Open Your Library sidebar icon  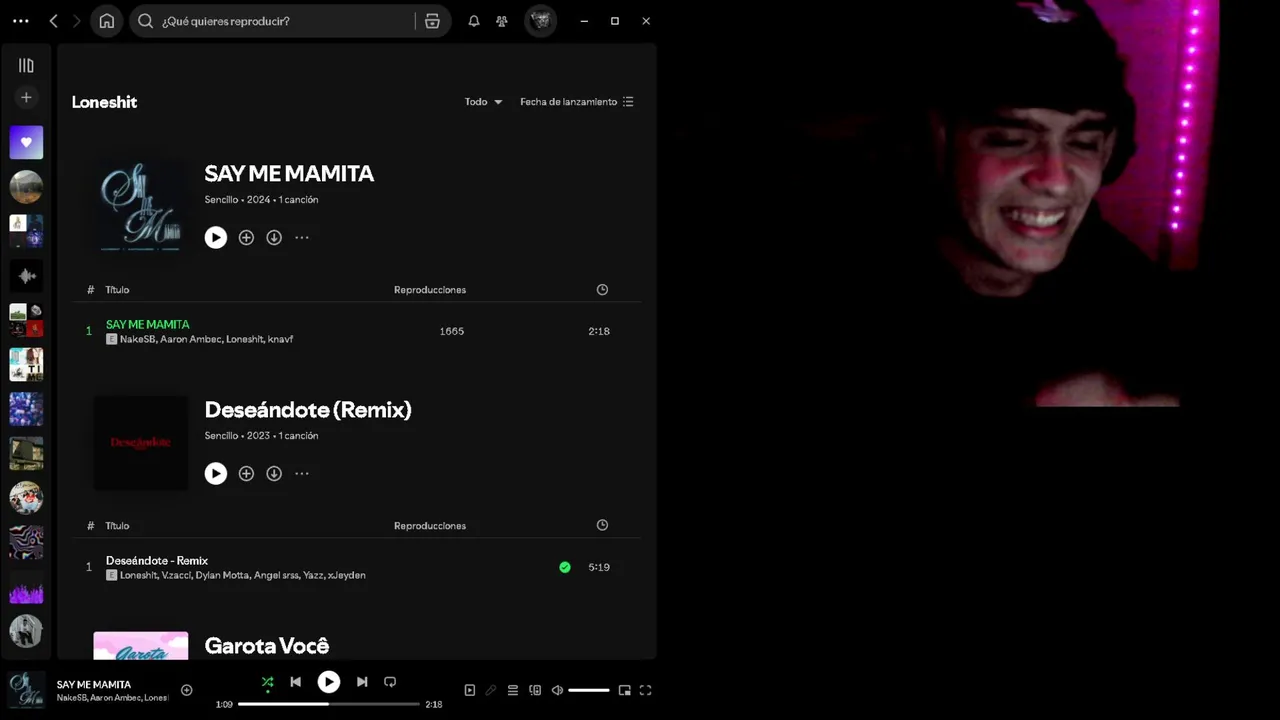(26, 66)
